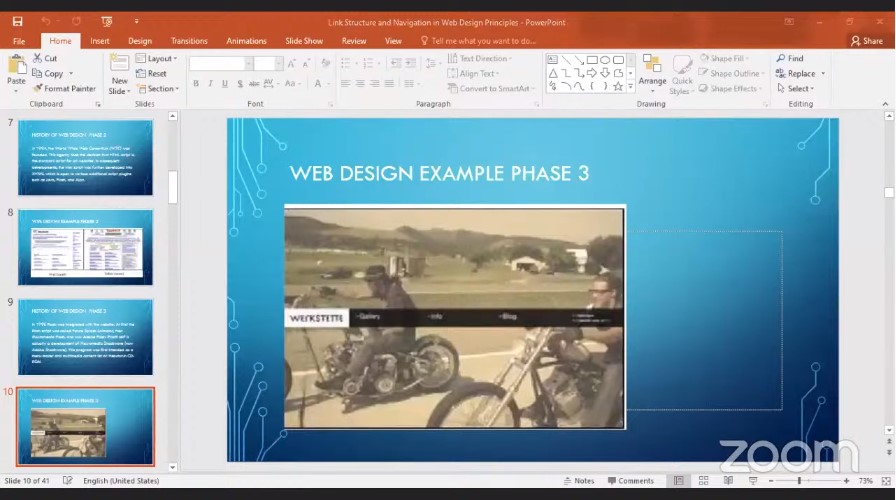Switch to the Insert tab

(x=99, y=41)
